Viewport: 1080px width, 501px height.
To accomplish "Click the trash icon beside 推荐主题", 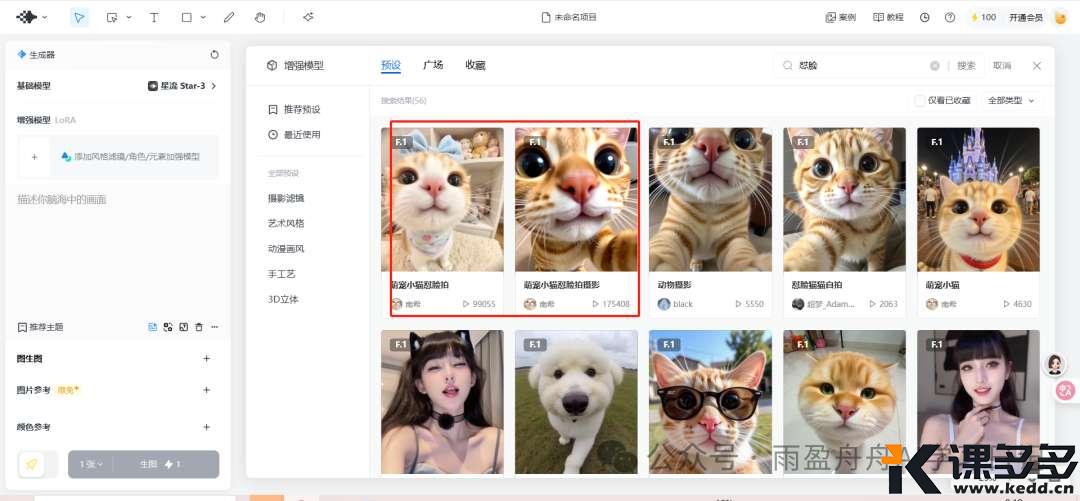I will coord(199,327).
